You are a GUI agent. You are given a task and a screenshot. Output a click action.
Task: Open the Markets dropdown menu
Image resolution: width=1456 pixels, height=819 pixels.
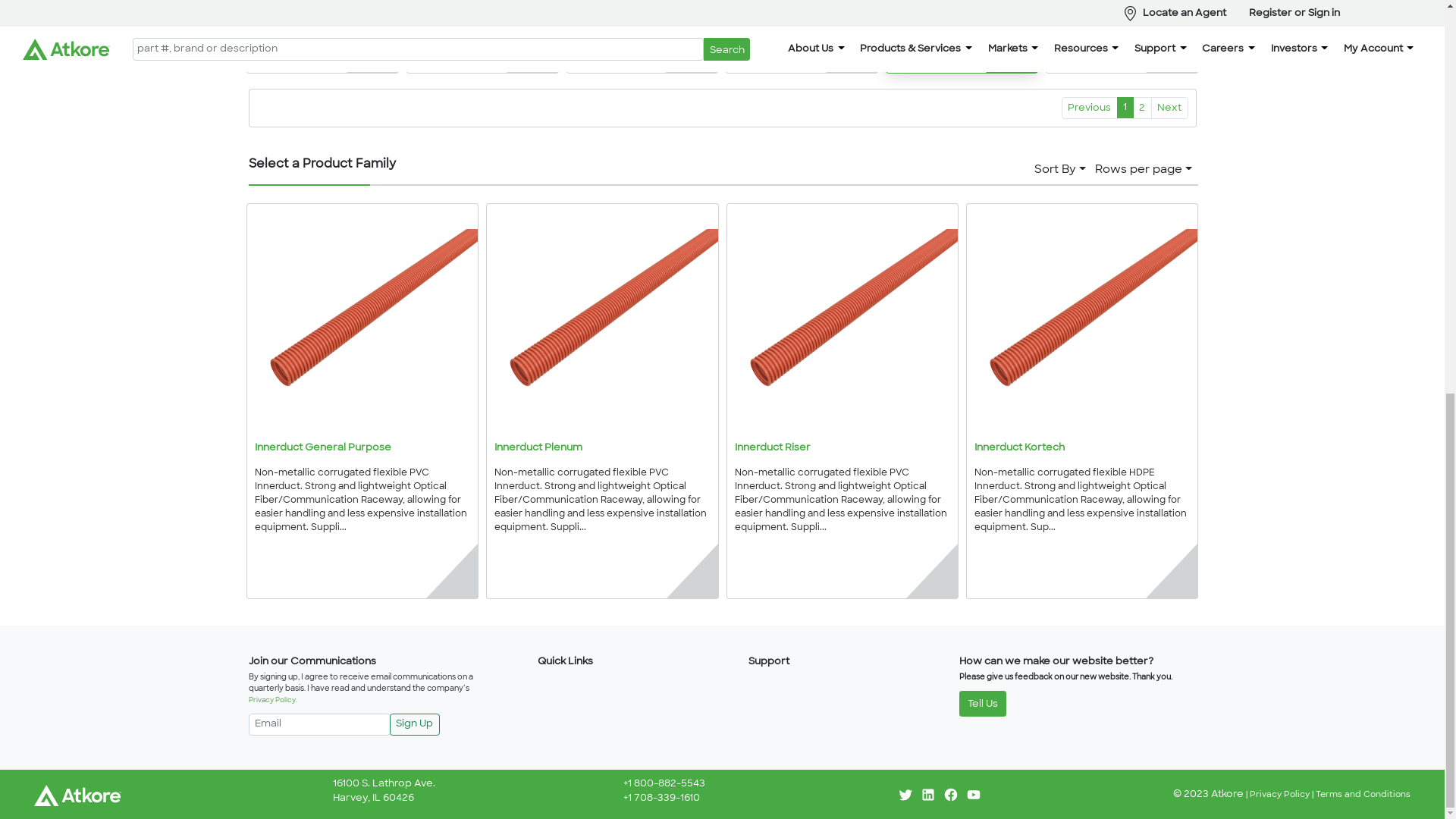click(x=1012, y=49)
